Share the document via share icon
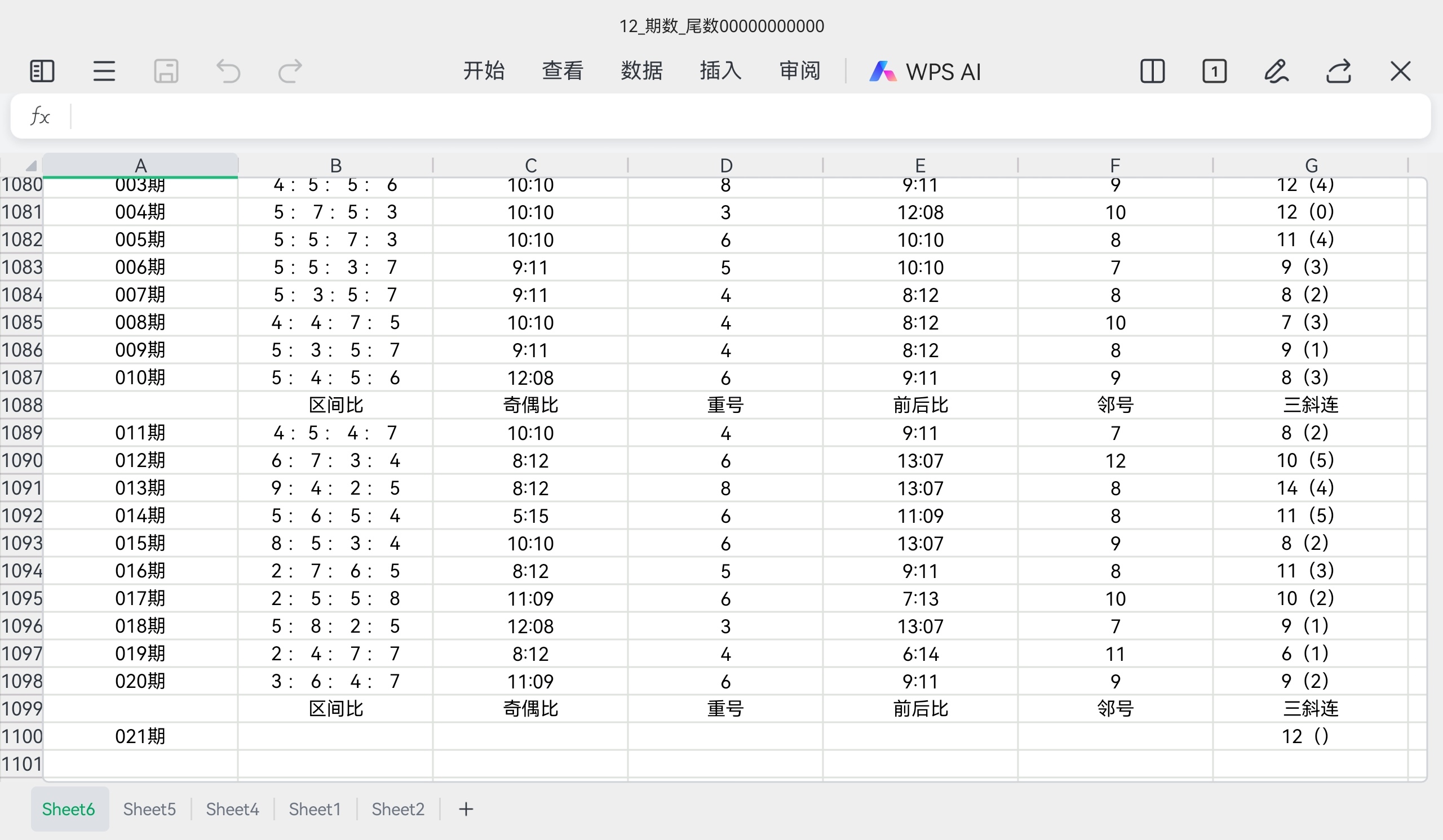Image resolution: width=1443 pixels, height=840 pixels. (1338, 72)
